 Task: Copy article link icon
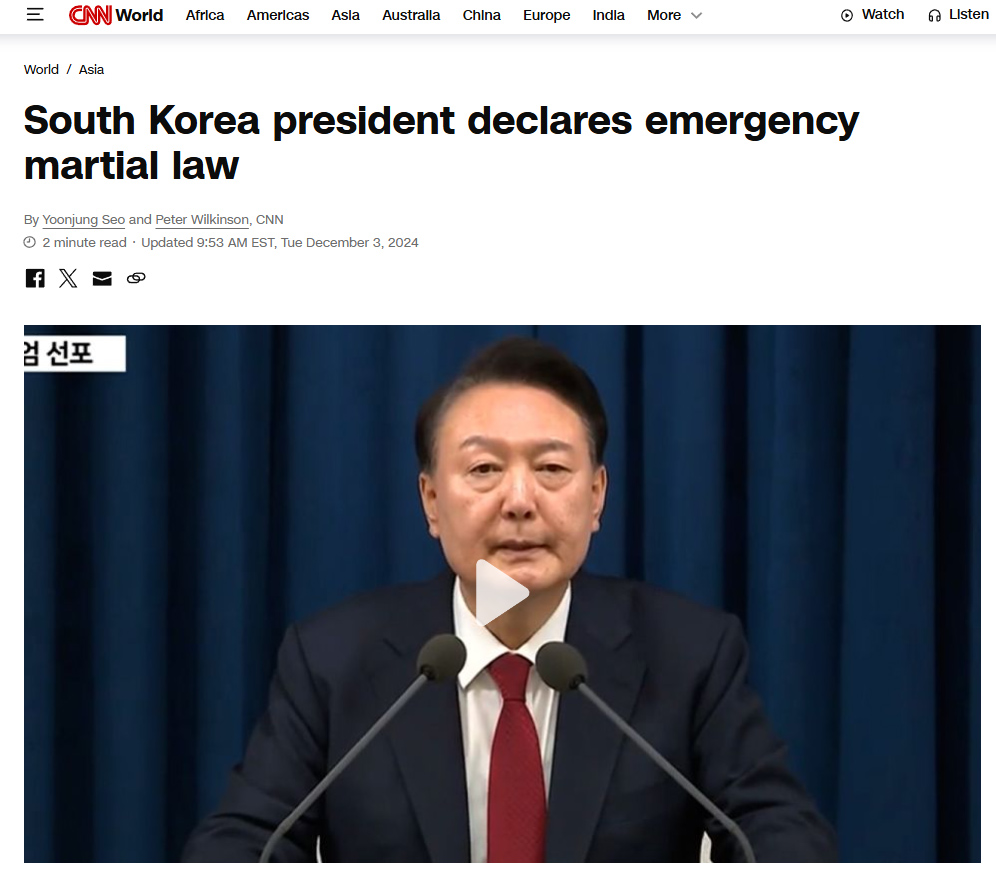click(136, 278)
